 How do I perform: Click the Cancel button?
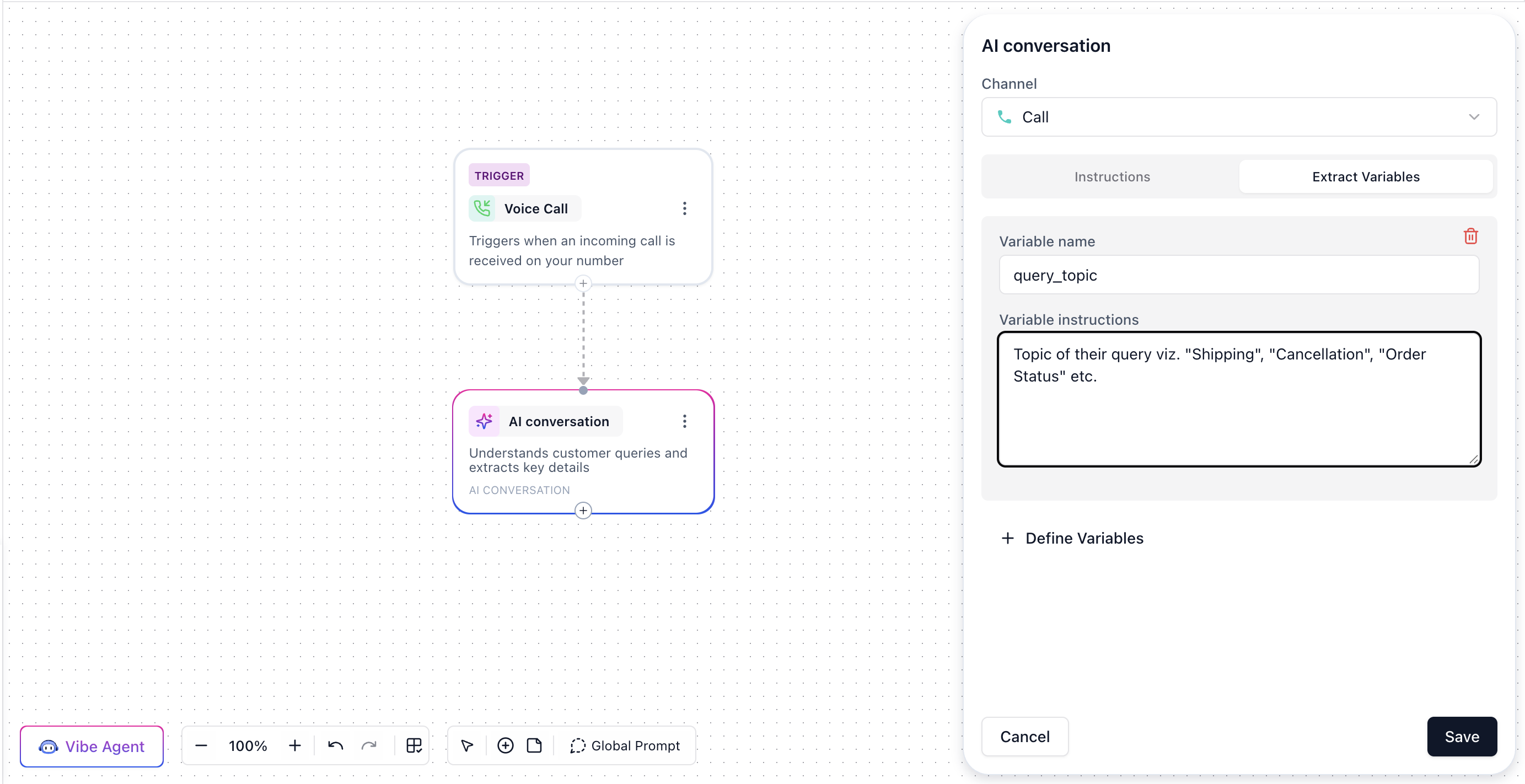coord(1024,736)
